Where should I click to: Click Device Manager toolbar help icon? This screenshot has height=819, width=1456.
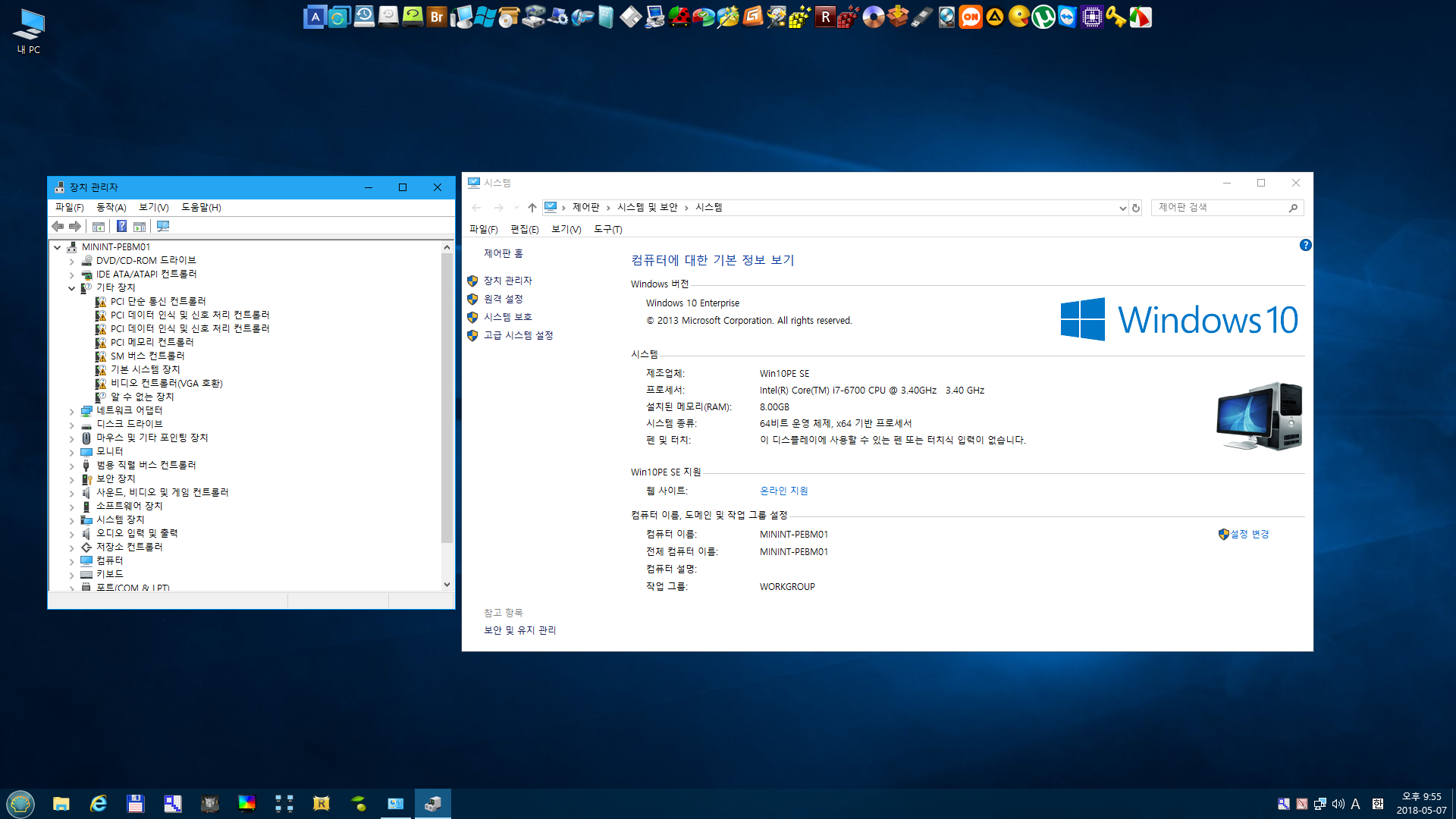pyautogui.click(x=121, y=226)
